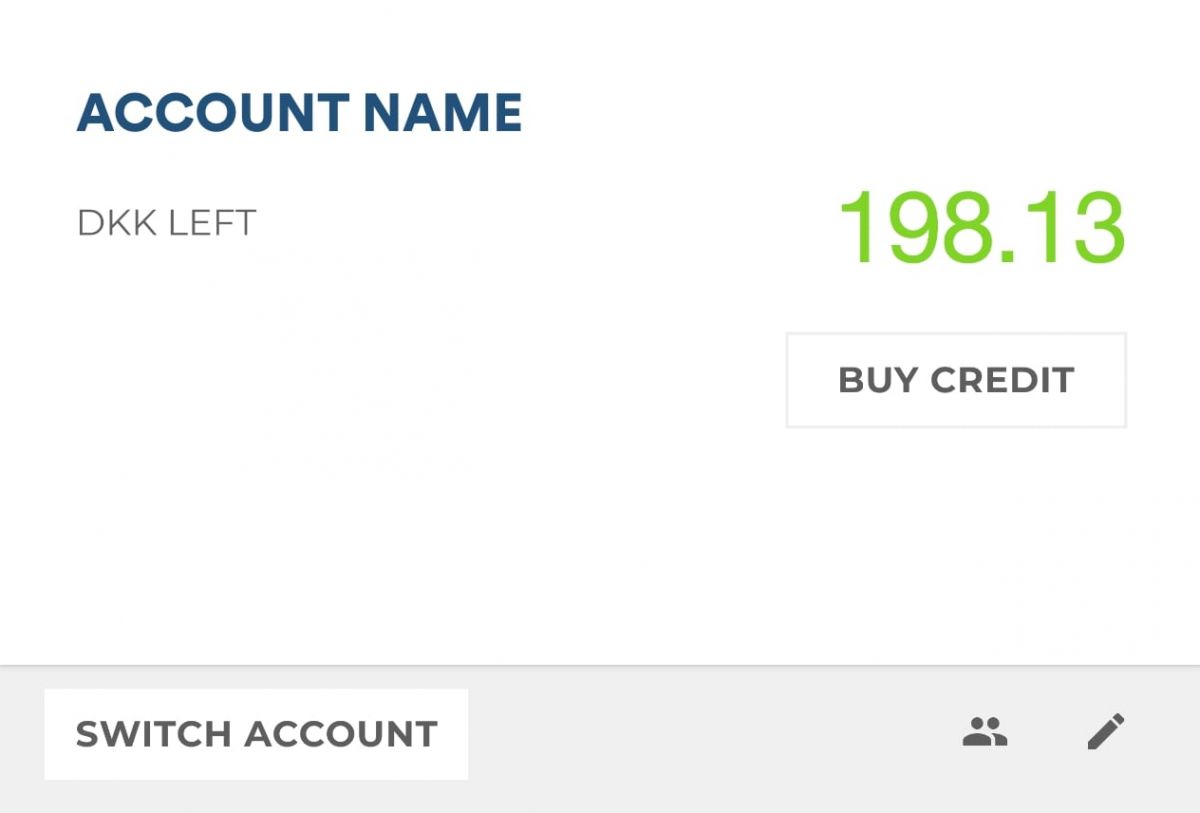Viewport: 1200px width, 813px height.
Task: Click the remaining balance number 198.13
Action: tap(981, 227)
